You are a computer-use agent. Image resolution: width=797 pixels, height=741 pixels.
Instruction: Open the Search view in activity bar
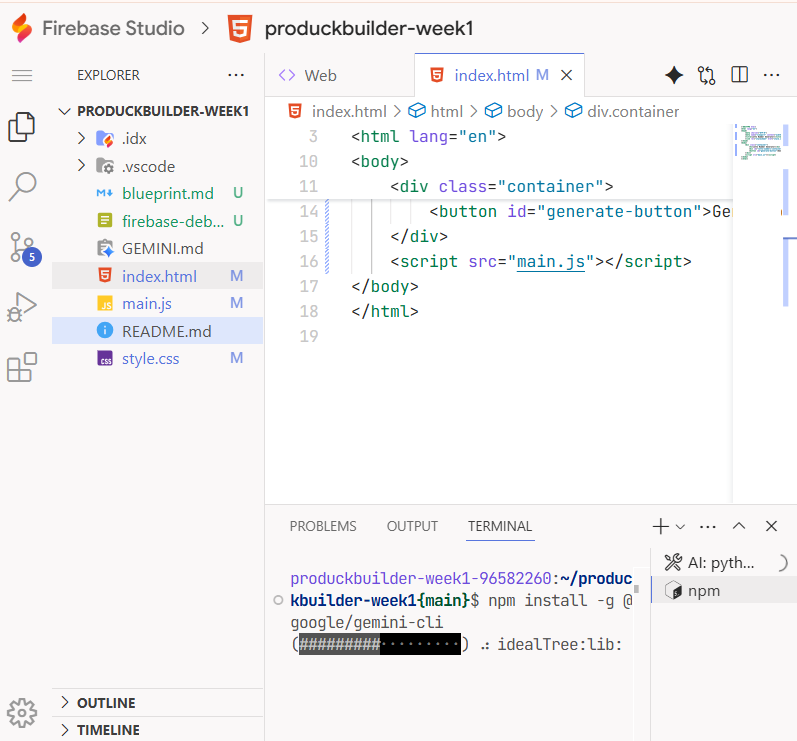click(22, 187)
